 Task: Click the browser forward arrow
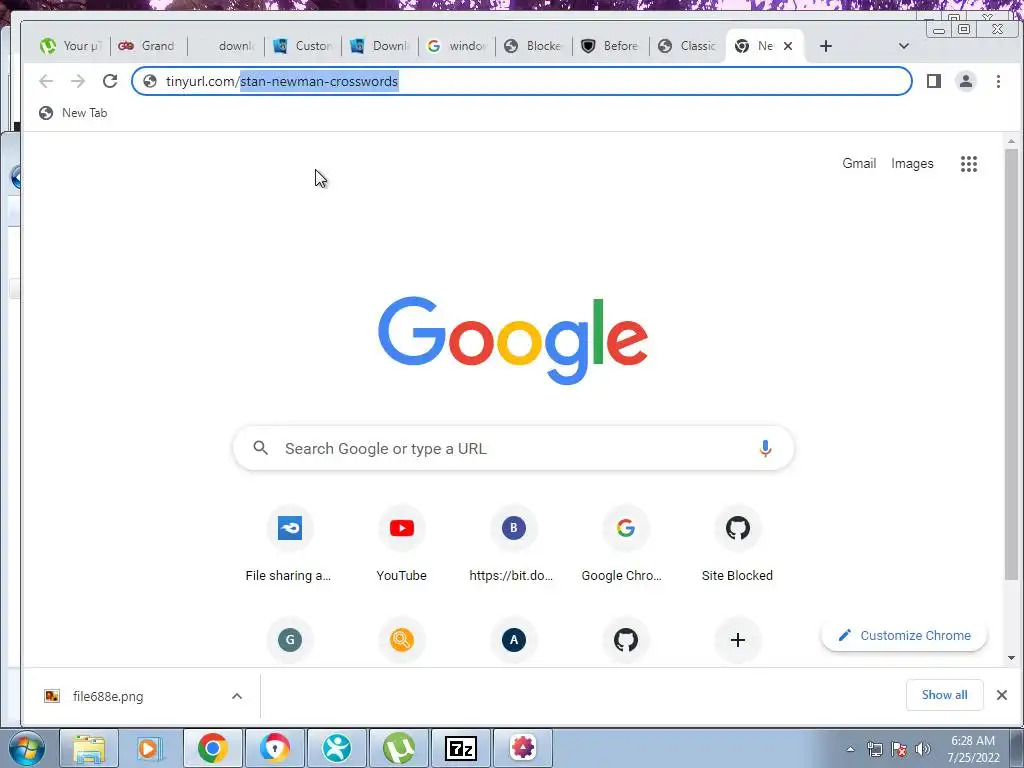click(x=78, y=81)
